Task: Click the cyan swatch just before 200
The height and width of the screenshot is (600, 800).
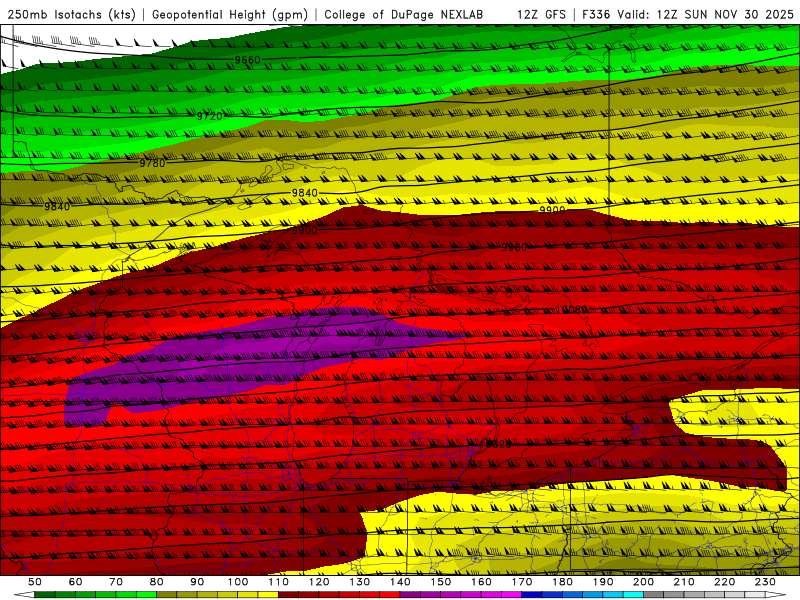Action: tap(633, 595)
